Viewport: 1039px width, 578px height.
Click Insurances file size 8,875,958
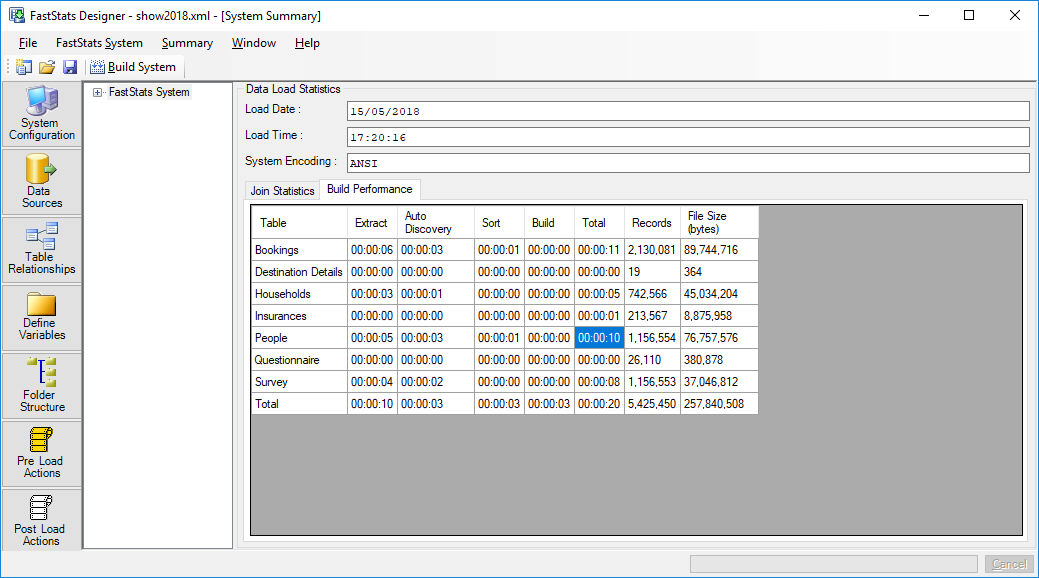[x=719, y=316]
